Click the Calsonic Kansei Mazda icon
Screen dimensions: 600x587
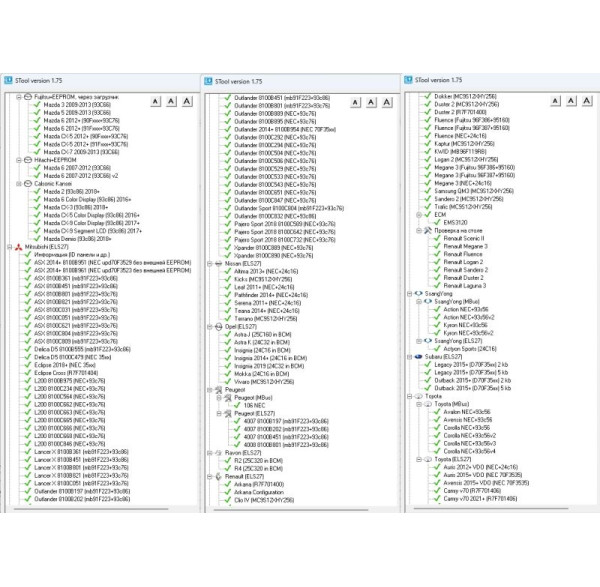[27, 183]
